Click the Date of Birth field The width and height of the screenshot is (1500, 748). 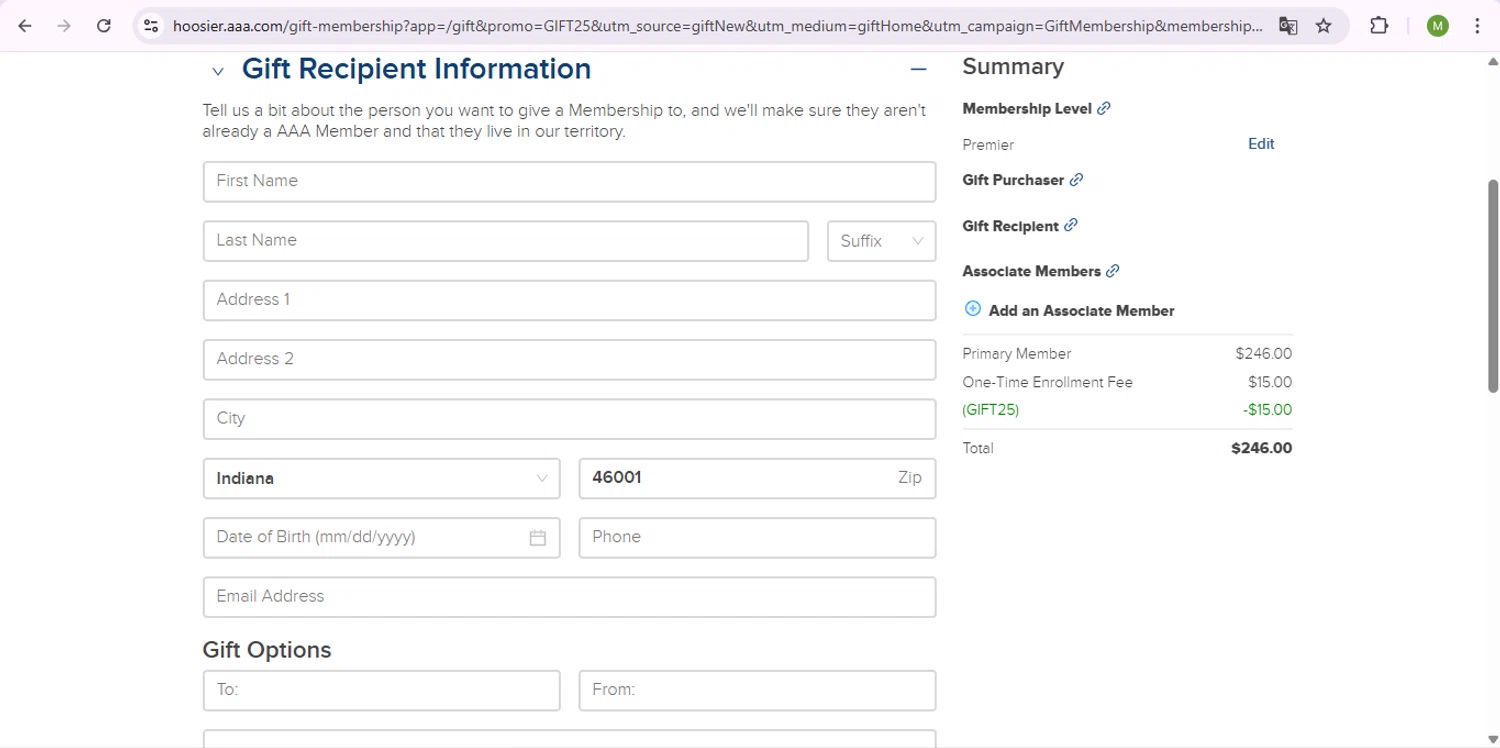click(x=381, y=537)
